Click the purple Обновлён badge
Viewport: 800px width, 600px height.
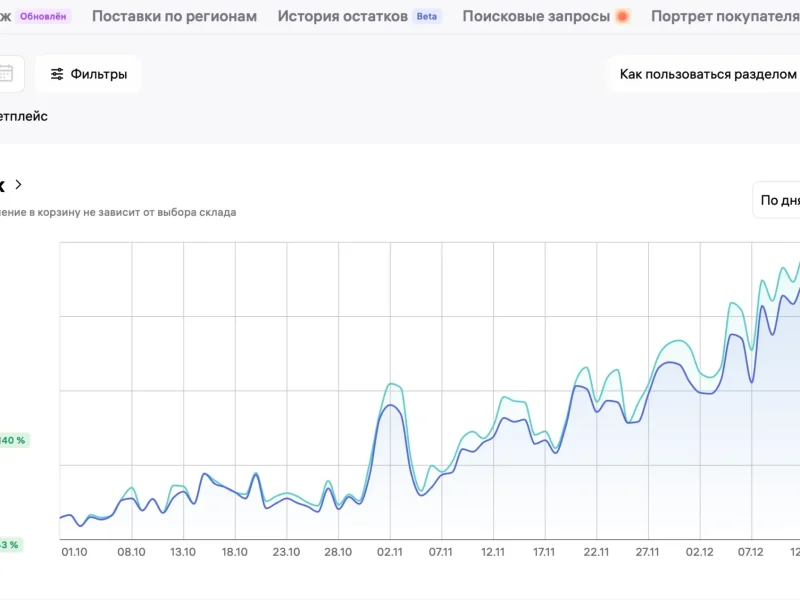[45, 17]
